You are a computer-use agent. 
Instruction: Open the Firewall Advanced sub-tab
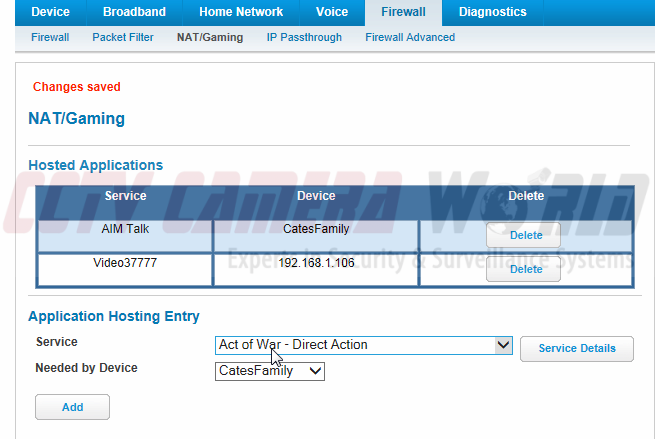coord(410,37)
